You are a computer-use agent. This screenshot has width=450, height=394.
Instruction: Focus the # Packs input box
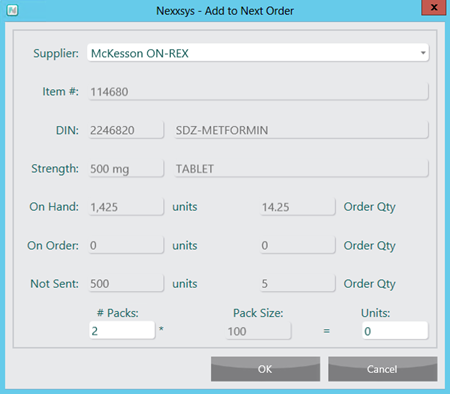[x=122, y=330]
